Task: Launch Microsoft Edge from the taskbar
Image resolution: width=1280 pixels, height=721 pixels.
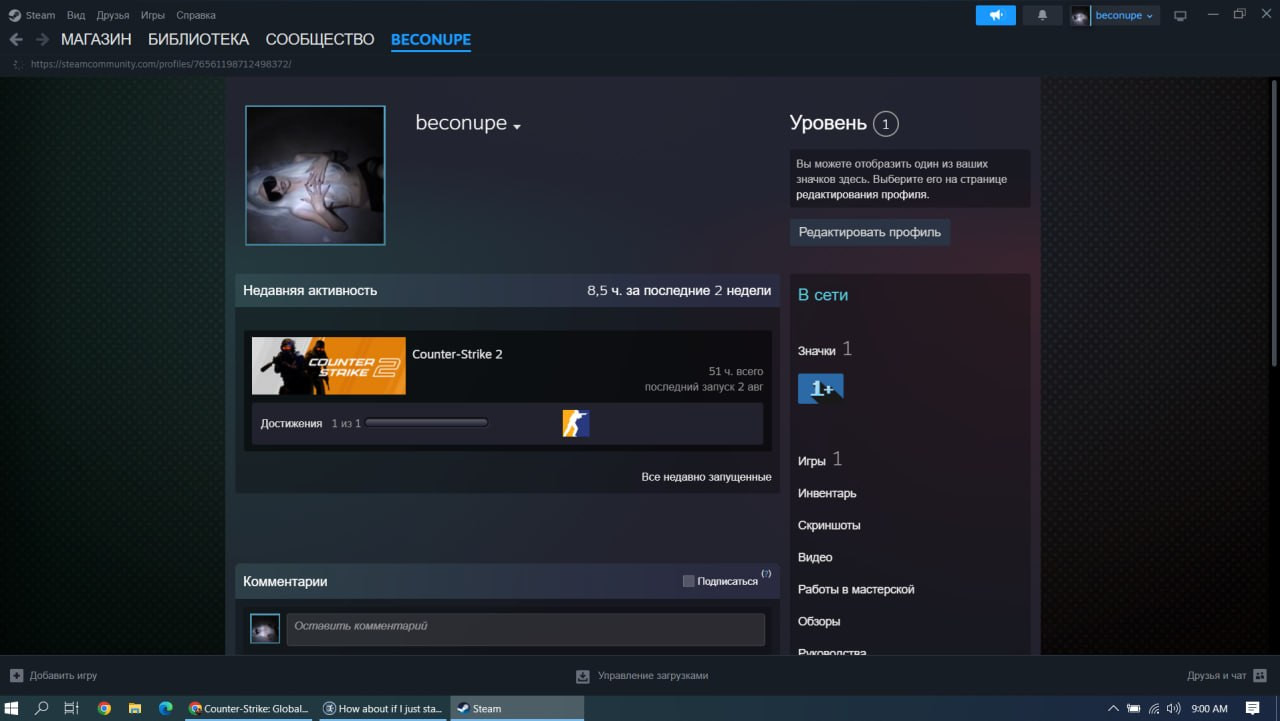Action: 166,708
